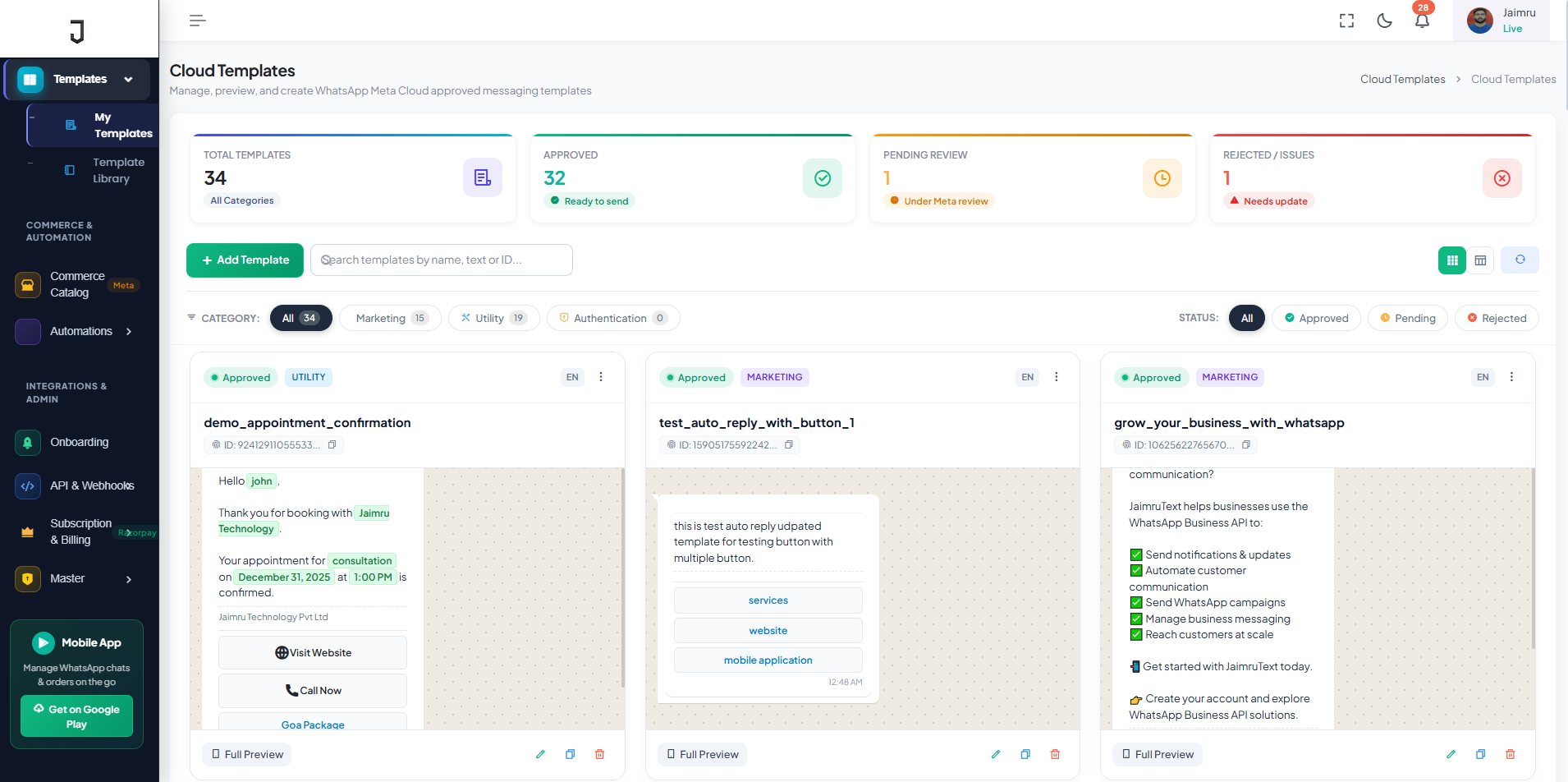The height and width of the screenshot is (782, 1568).
Task: Expand the Automations submenu
Action: (79, 332)
